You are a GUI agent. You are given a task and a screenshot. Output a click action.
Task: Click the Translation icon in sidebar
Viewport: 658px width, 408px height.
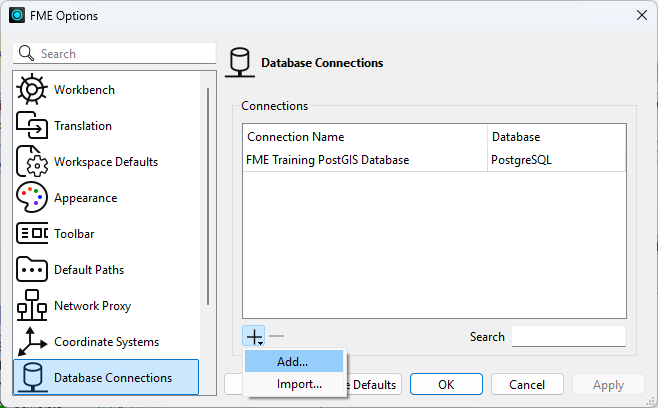[32, 125]
